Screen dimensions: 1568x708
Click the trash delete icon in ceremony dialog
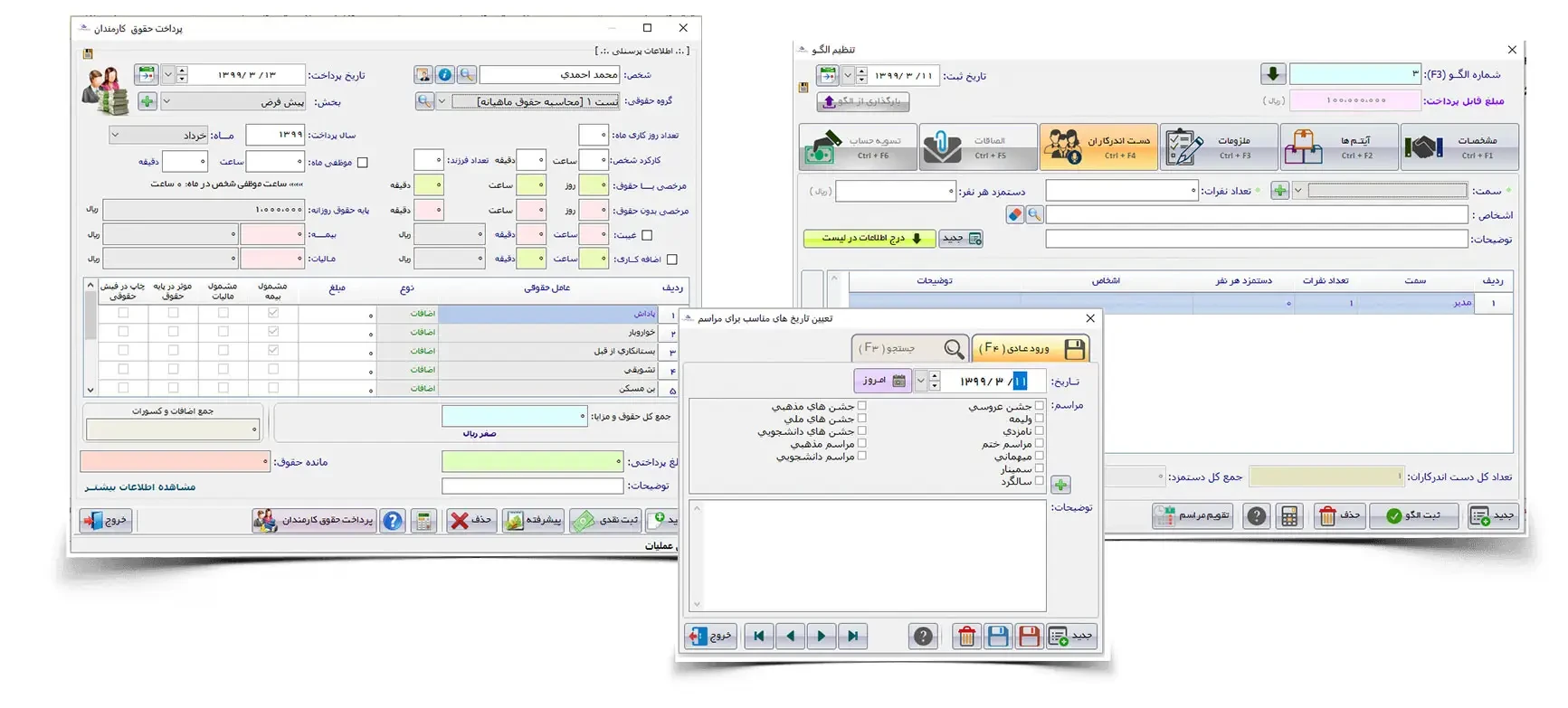coord(966,637)
